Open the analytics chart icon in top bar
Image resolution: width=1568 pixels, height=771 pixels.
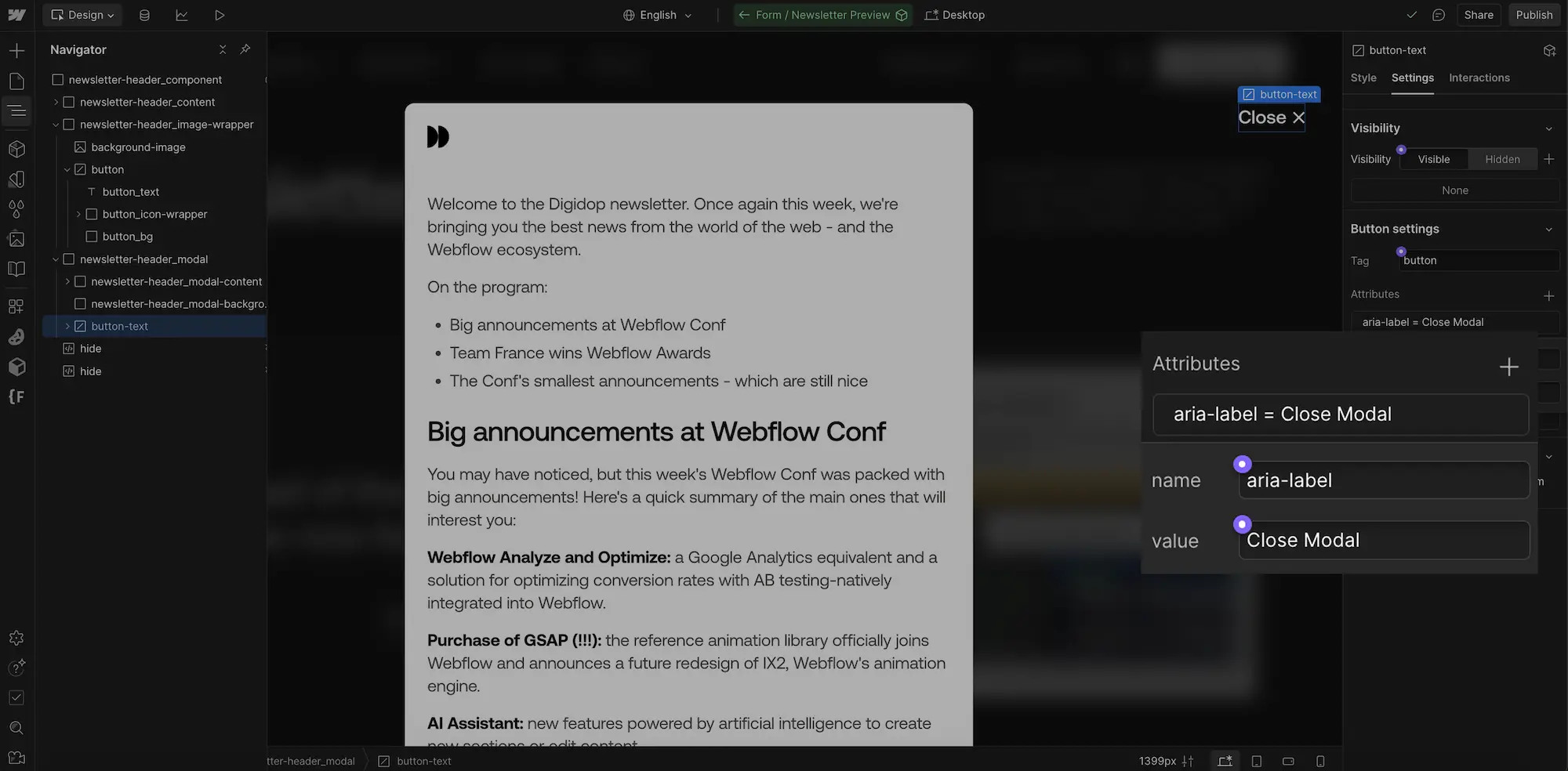point(182,15)
